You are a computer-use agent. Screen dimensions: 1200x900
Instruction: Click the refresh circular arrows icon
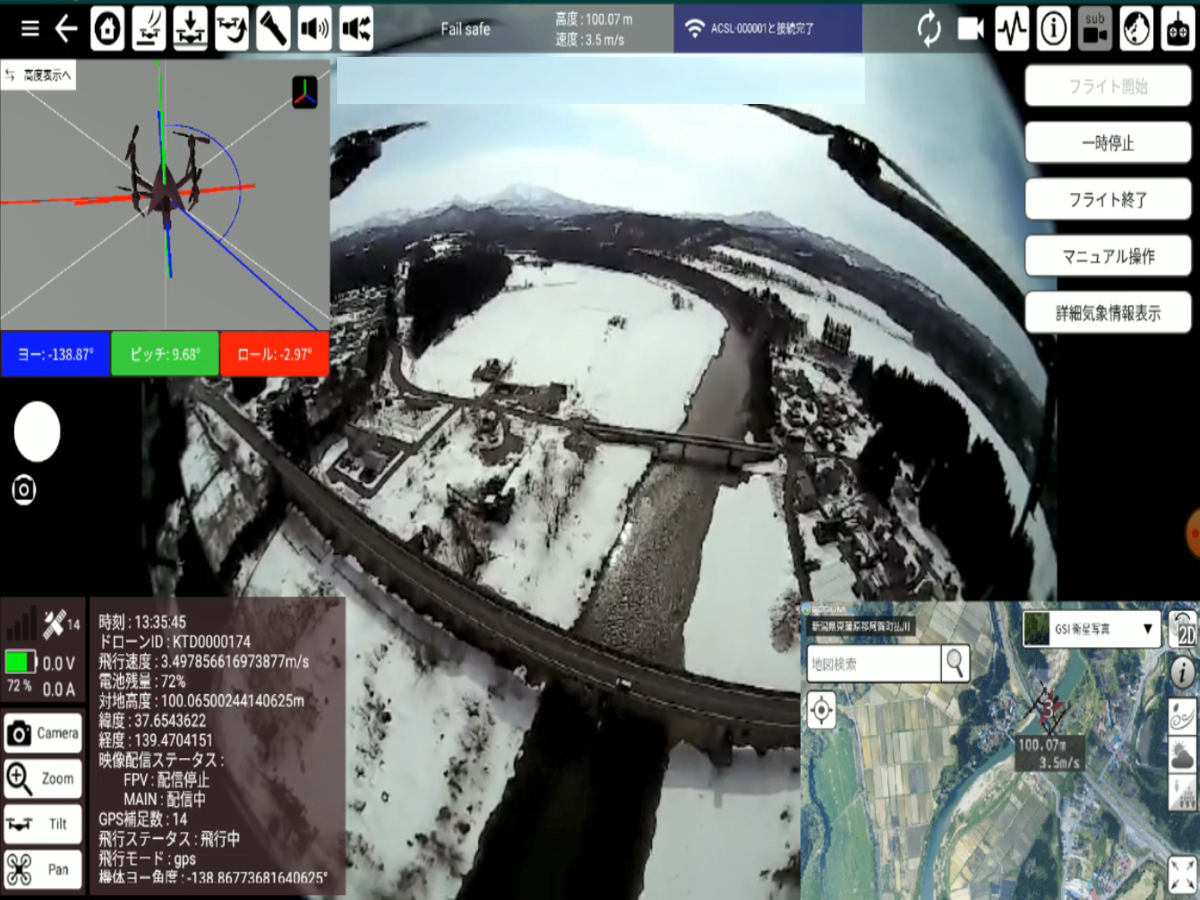[929, 29]
